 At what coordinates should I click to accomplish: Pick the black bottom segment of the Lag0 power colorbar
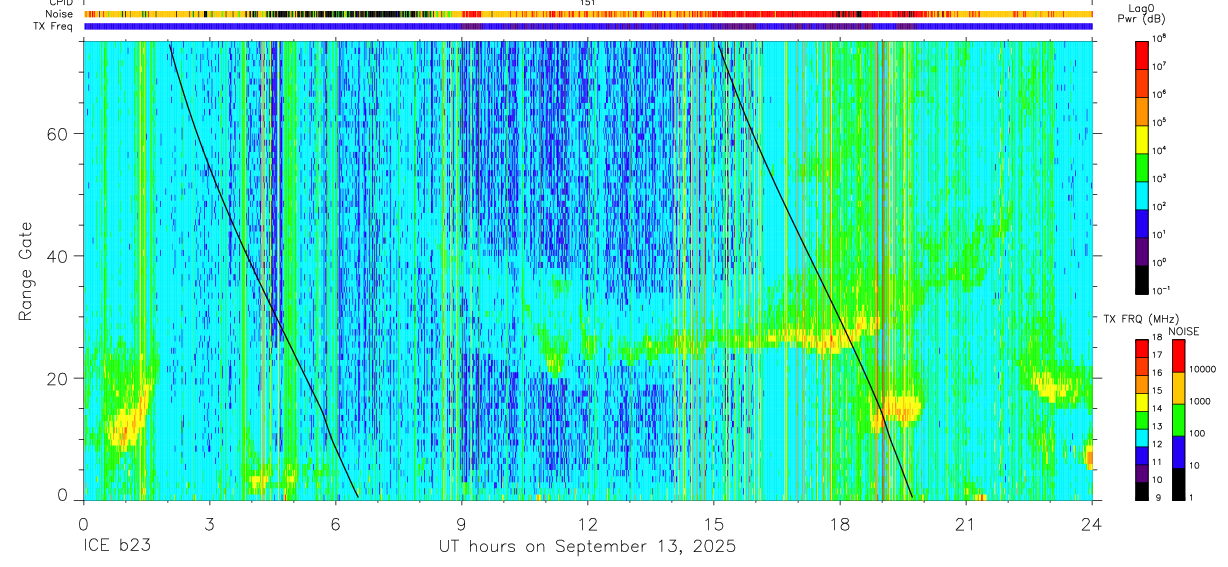click(x=1142, y=278)
